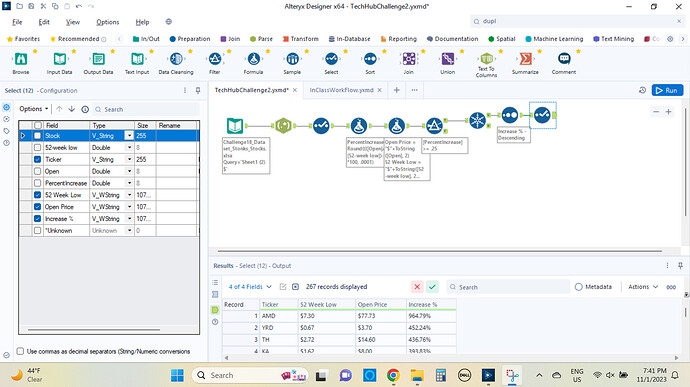Screen dimensions: 690x387
Task: Select the Formula tool
Action: point(253,59)
